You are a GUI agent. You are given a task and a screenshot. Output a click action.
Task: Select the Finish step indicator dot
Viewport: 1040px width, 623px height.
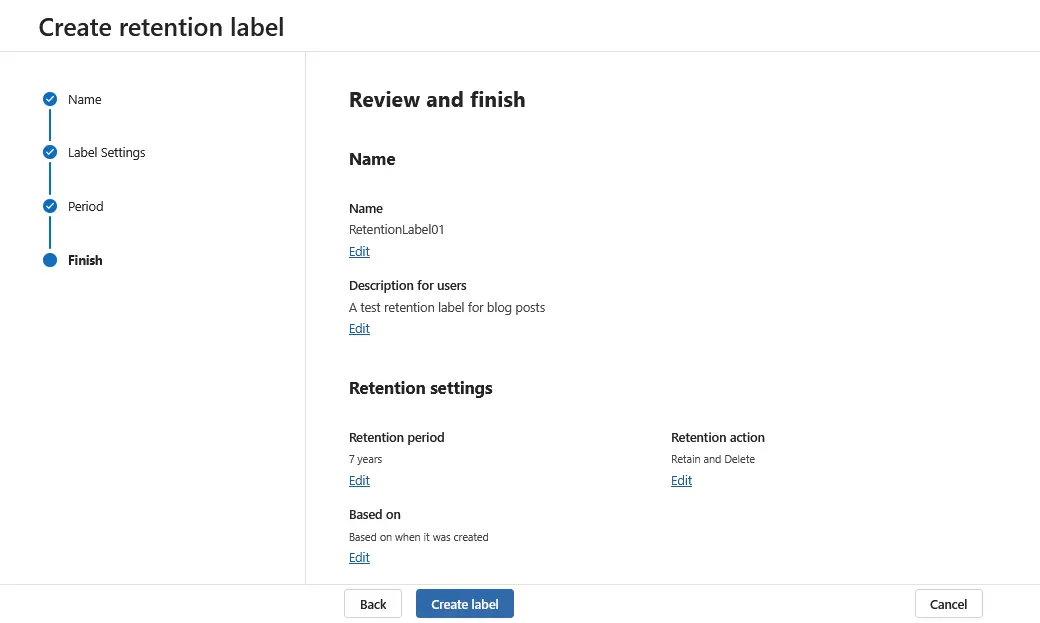click(x=50, y=260)
